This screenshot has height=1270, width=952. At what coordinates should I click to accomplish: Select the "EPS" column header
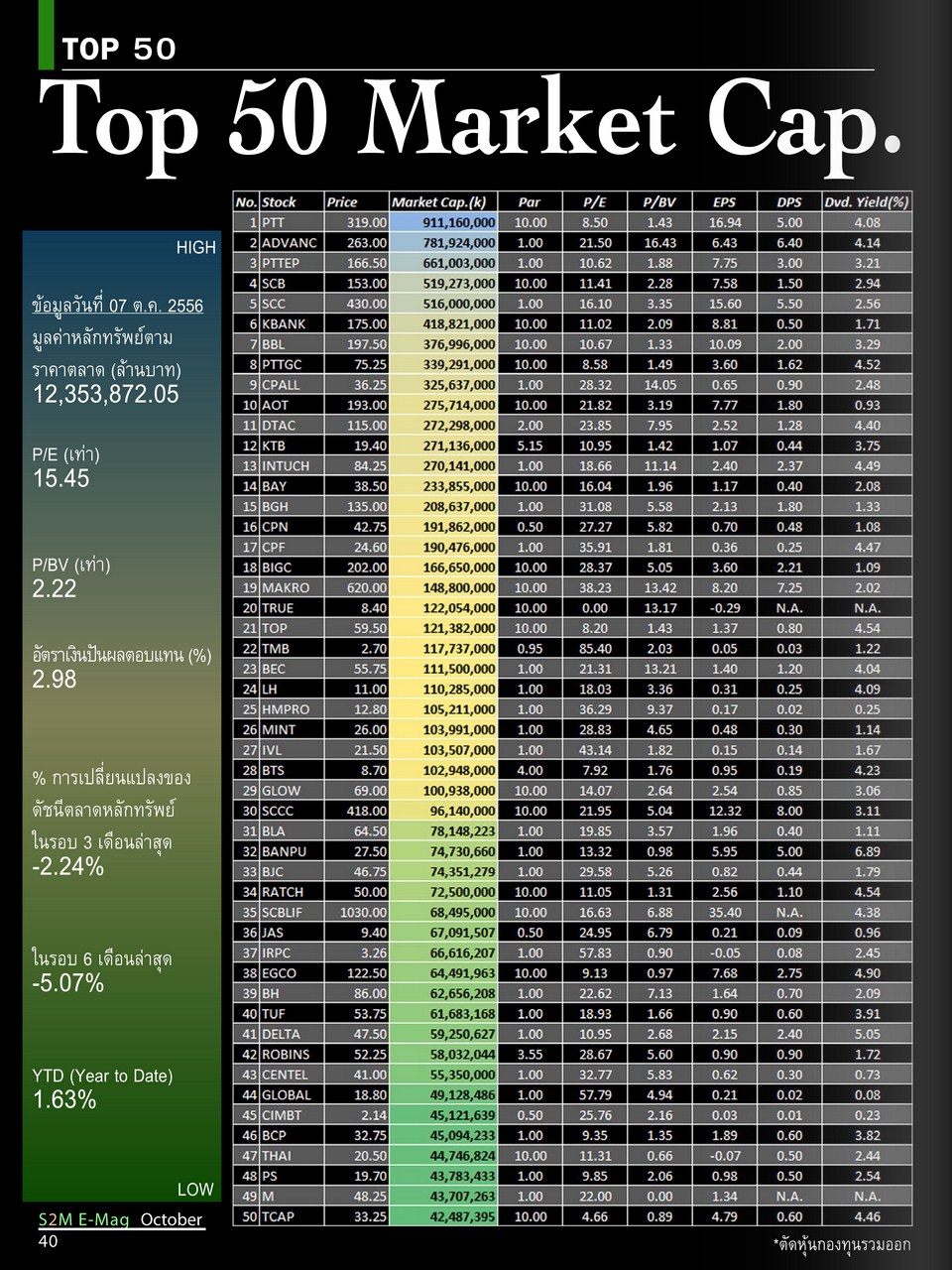(x=725, y=201)
